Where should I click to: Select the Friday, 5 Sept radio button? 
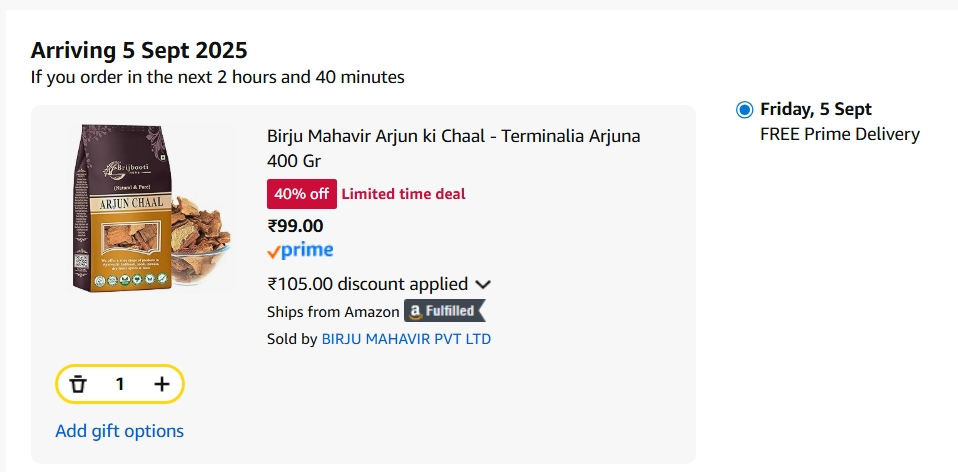tap(744, 110)
